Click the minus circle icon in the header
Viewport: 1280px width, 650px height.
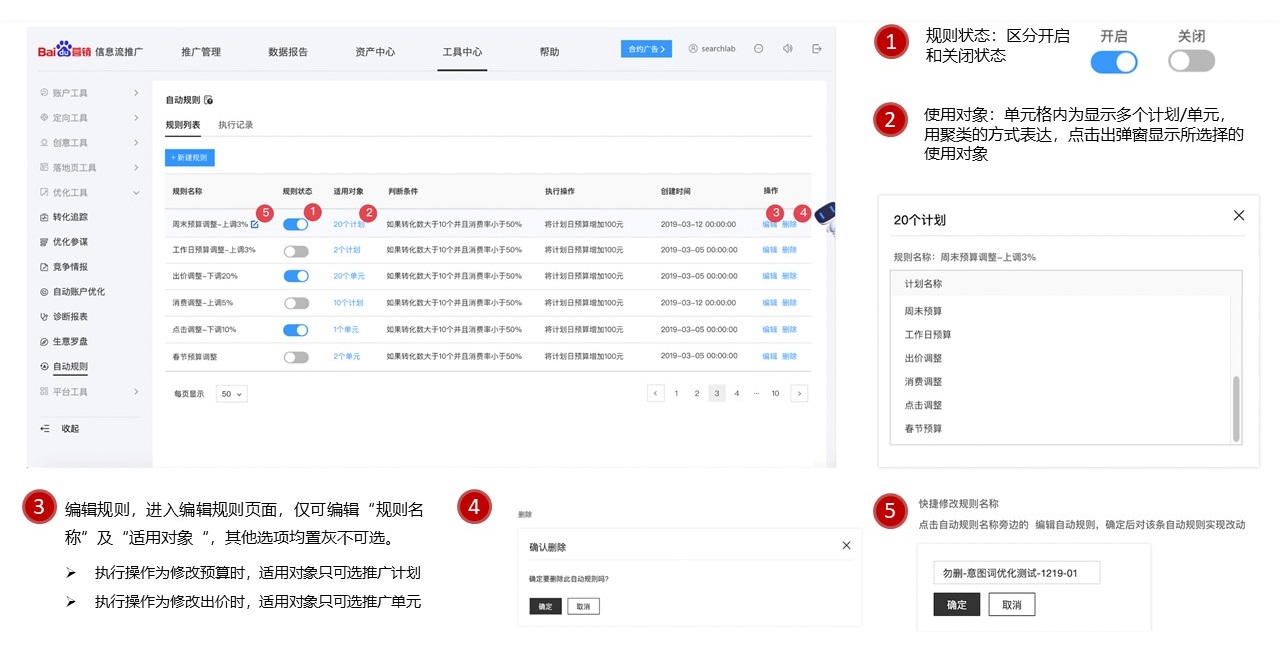coord(759,49)
